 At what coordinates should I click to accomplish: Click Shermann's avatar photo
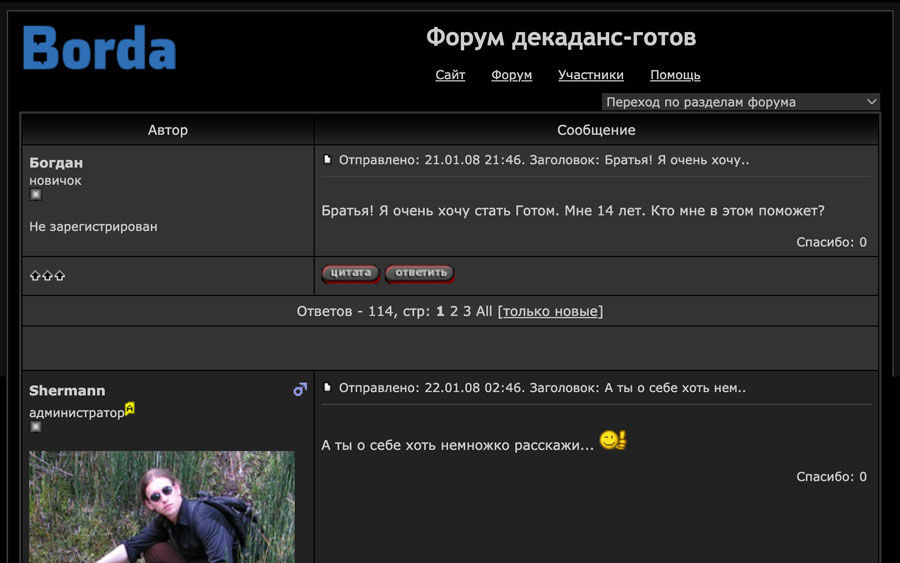pyautogui.click(x=162, y=506)
